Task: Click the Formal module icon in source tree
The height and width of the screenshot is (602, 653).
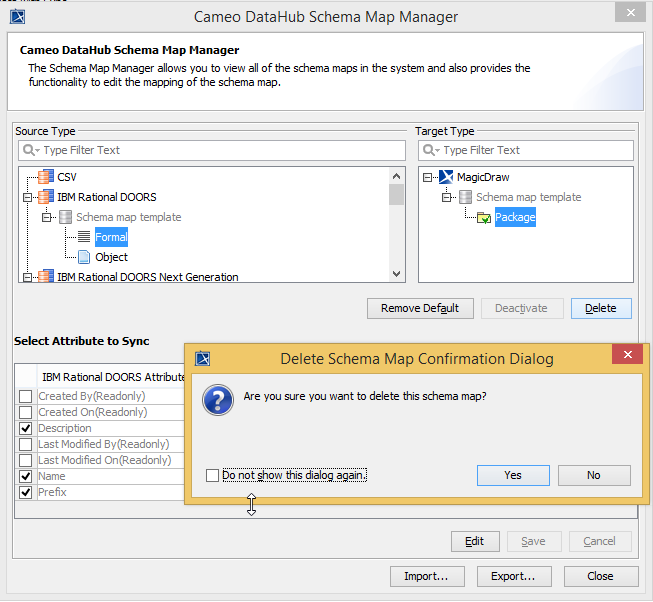Action: coord(84,237)
